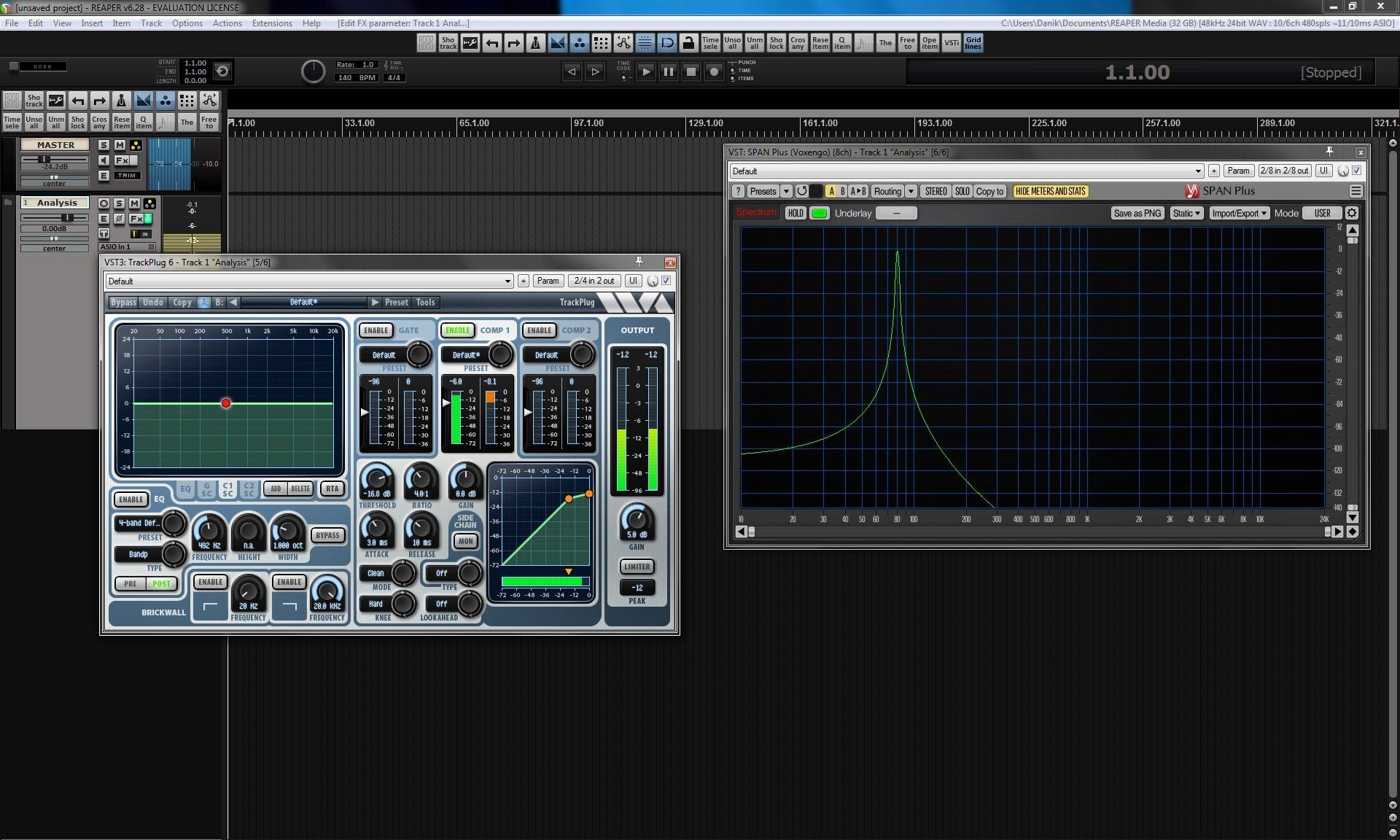
Task: Click the Save as PNG button
Action: 1137,213
